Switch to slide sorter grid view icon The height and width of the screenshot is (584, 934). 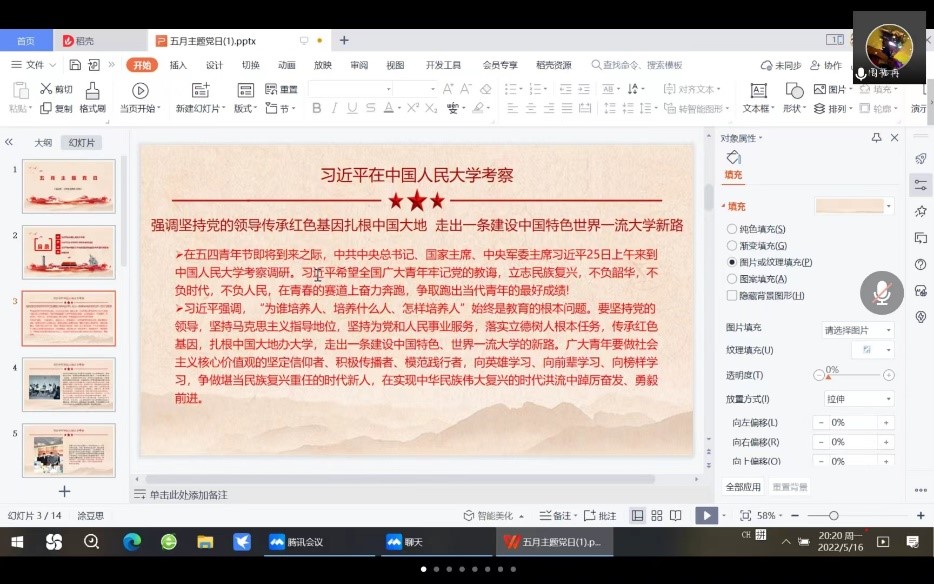pyautogui.click(x=657, y=515)
